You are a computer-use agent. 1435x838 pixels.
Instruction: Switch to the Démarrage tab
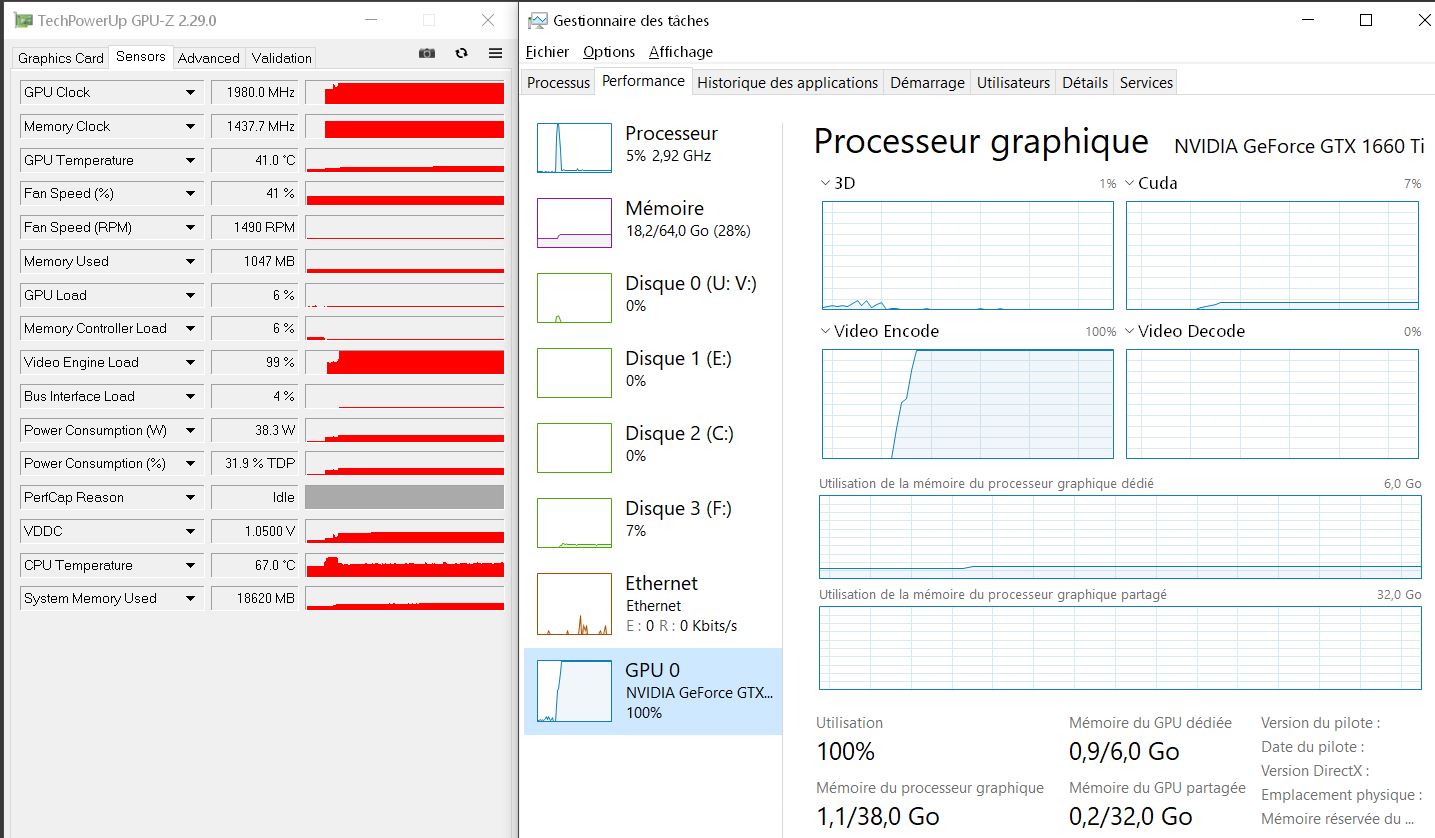[927, 83]
